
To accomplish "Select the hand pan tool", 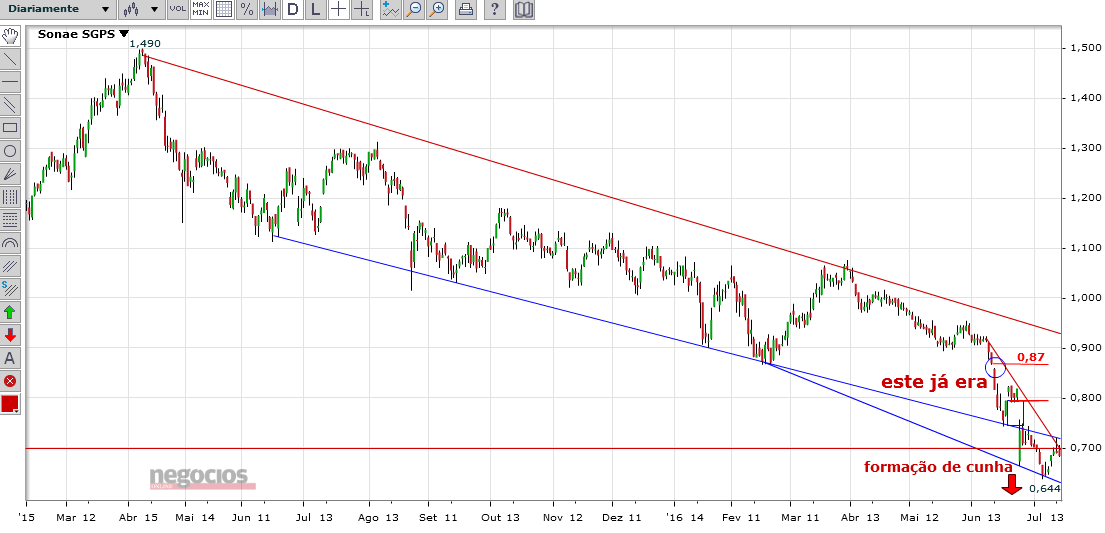I will click(10, 36).
